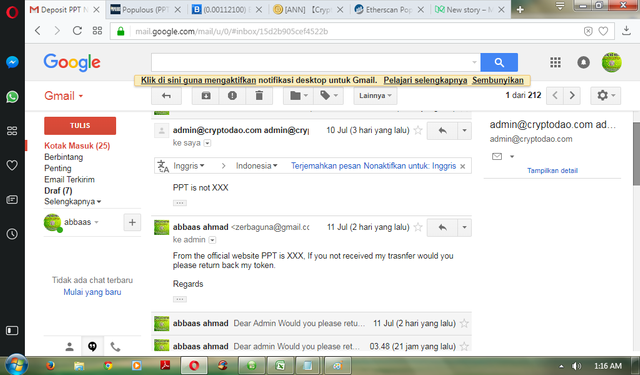The height and width of the screenshot is (375, 640).
Task: Open Speed Dial start page button
Action: pos(97,31)
